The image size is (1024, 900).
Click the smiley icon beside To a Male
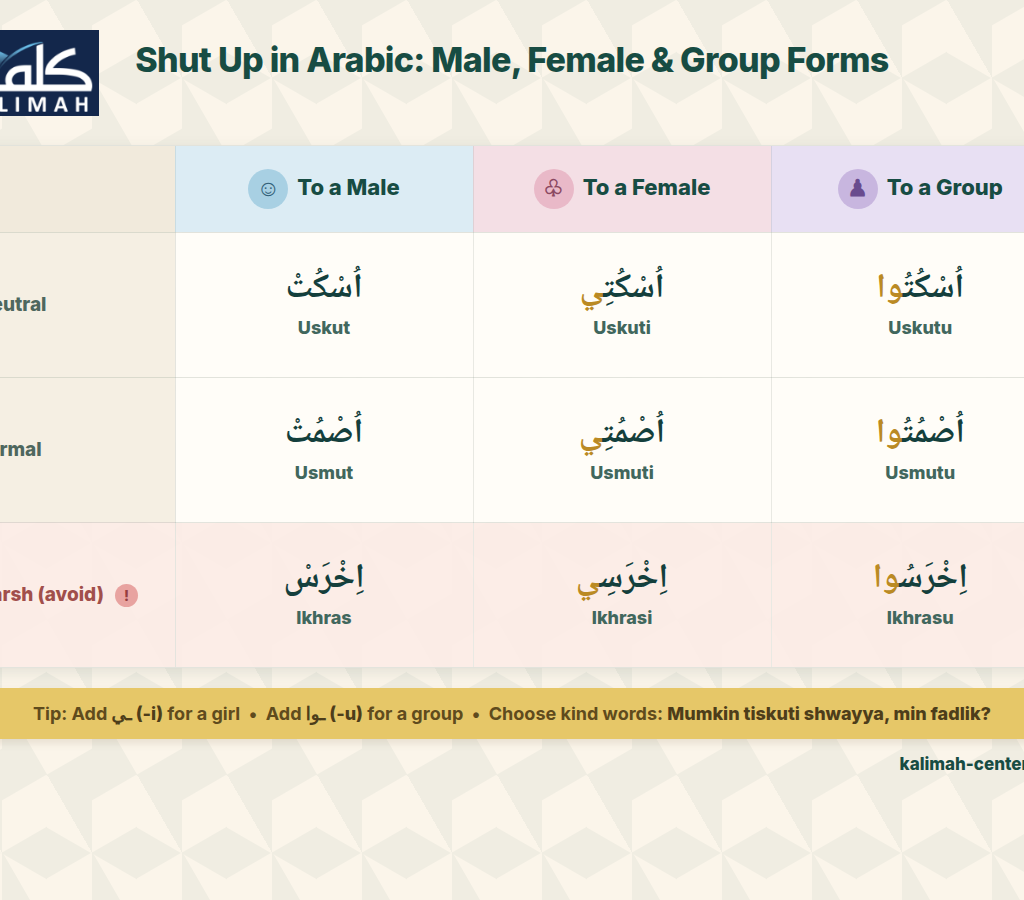click(268, 189)
